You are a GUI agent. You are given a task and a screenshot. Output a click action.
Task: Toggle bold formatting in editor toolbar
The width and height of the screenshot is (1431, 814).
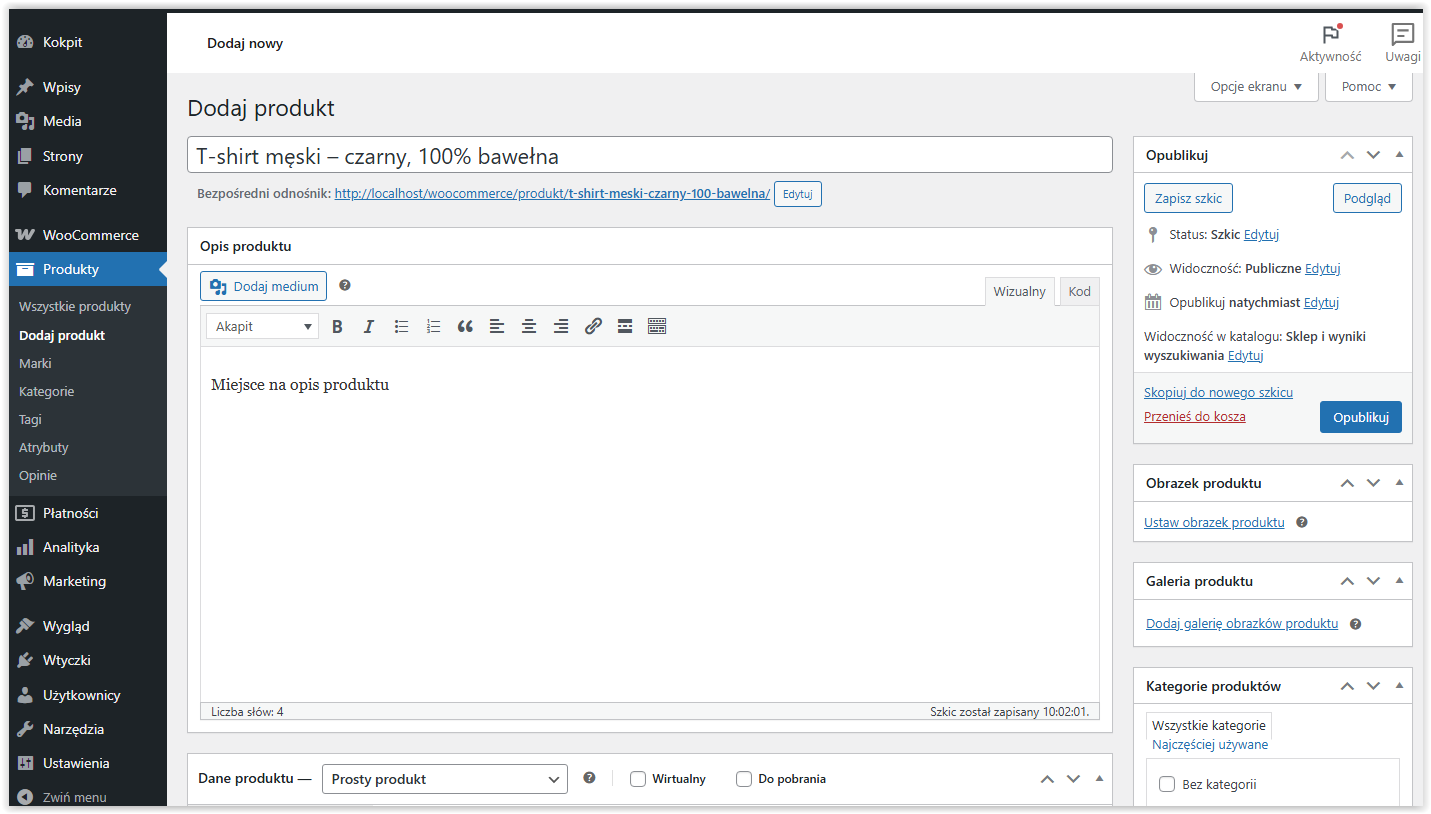click(337, 326)
